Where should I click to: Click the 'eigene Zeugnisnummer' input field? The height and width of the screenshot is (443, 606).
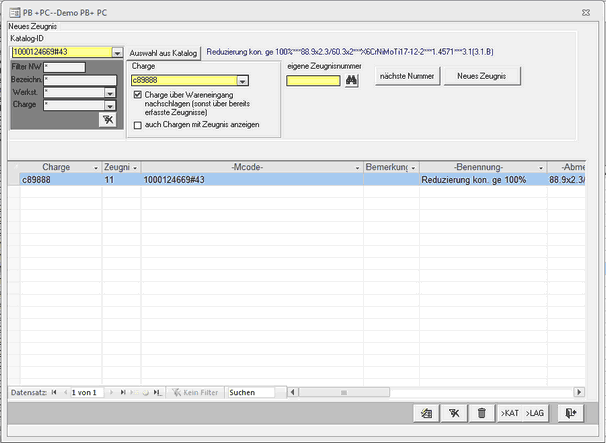coord(313,82)
